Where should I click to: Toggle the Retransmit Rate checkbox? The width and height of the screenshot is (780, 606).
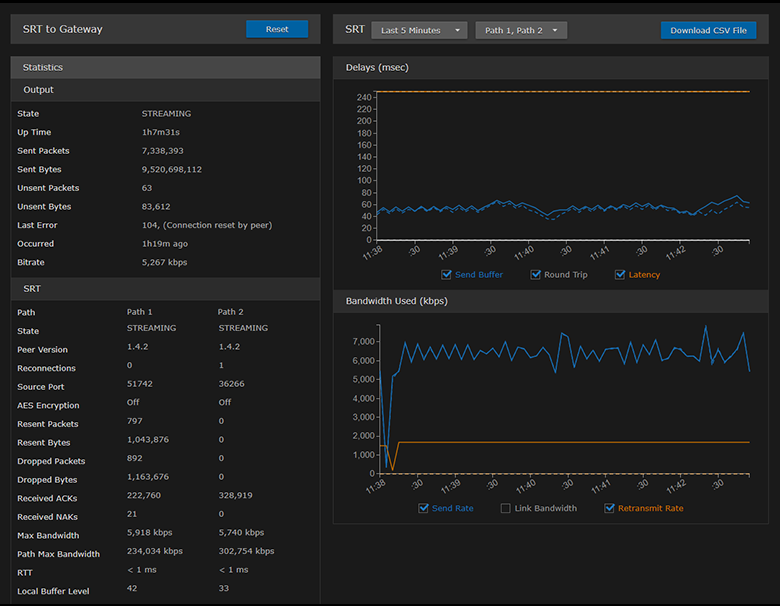click(x=610, y=509)
